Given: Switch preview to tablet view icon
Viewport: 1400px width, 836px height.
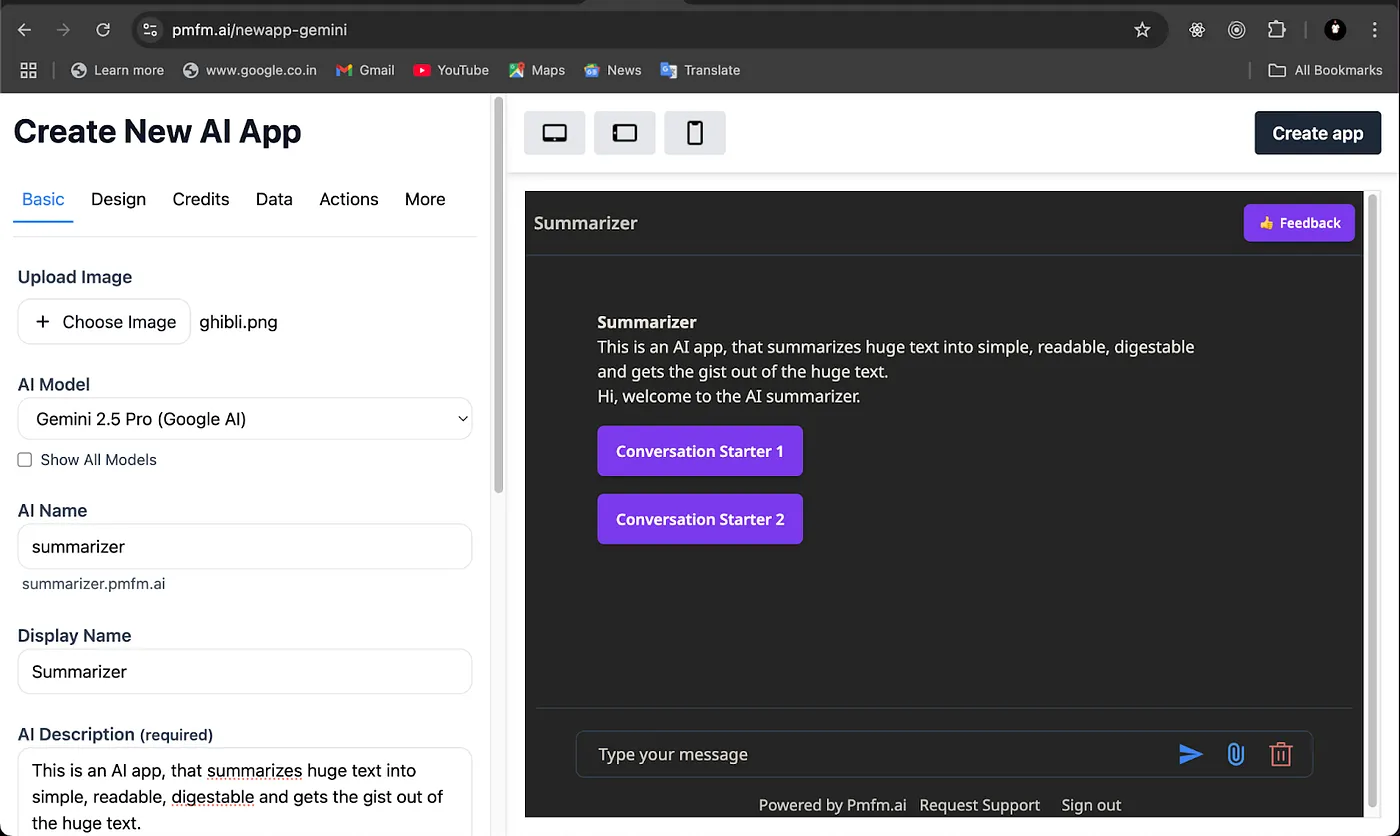Looking at the screenshot, I should pyautogui.click(x=625, y=133).
